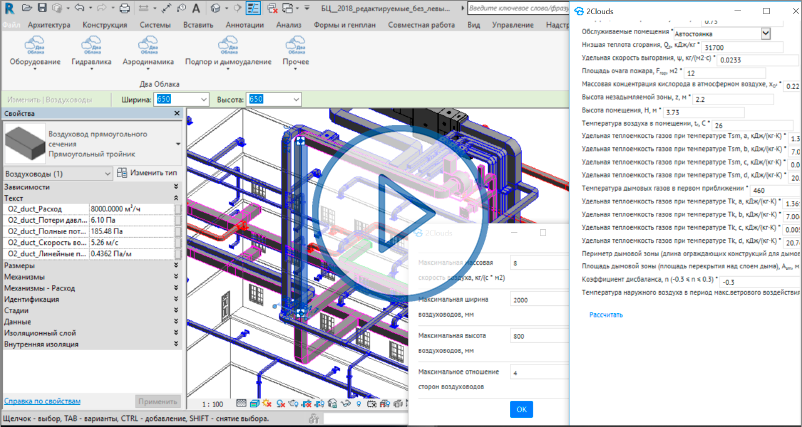This screenshot has width=802, height=427.
Task: Click the Close Hidden Windows icon
Action: click(272, 8)
